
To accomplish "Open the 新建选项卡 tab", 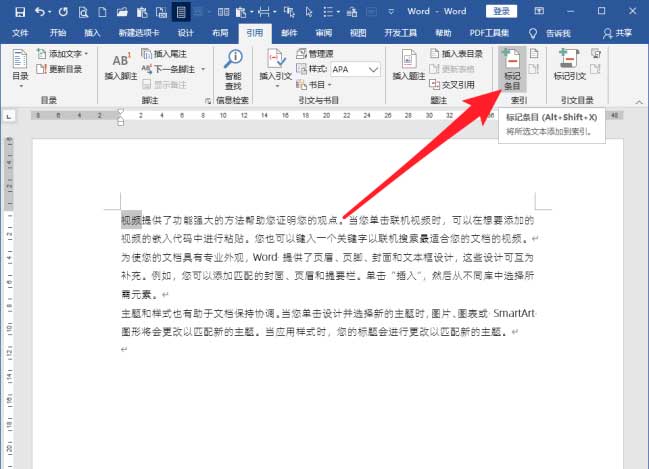I will click(139, 33).
